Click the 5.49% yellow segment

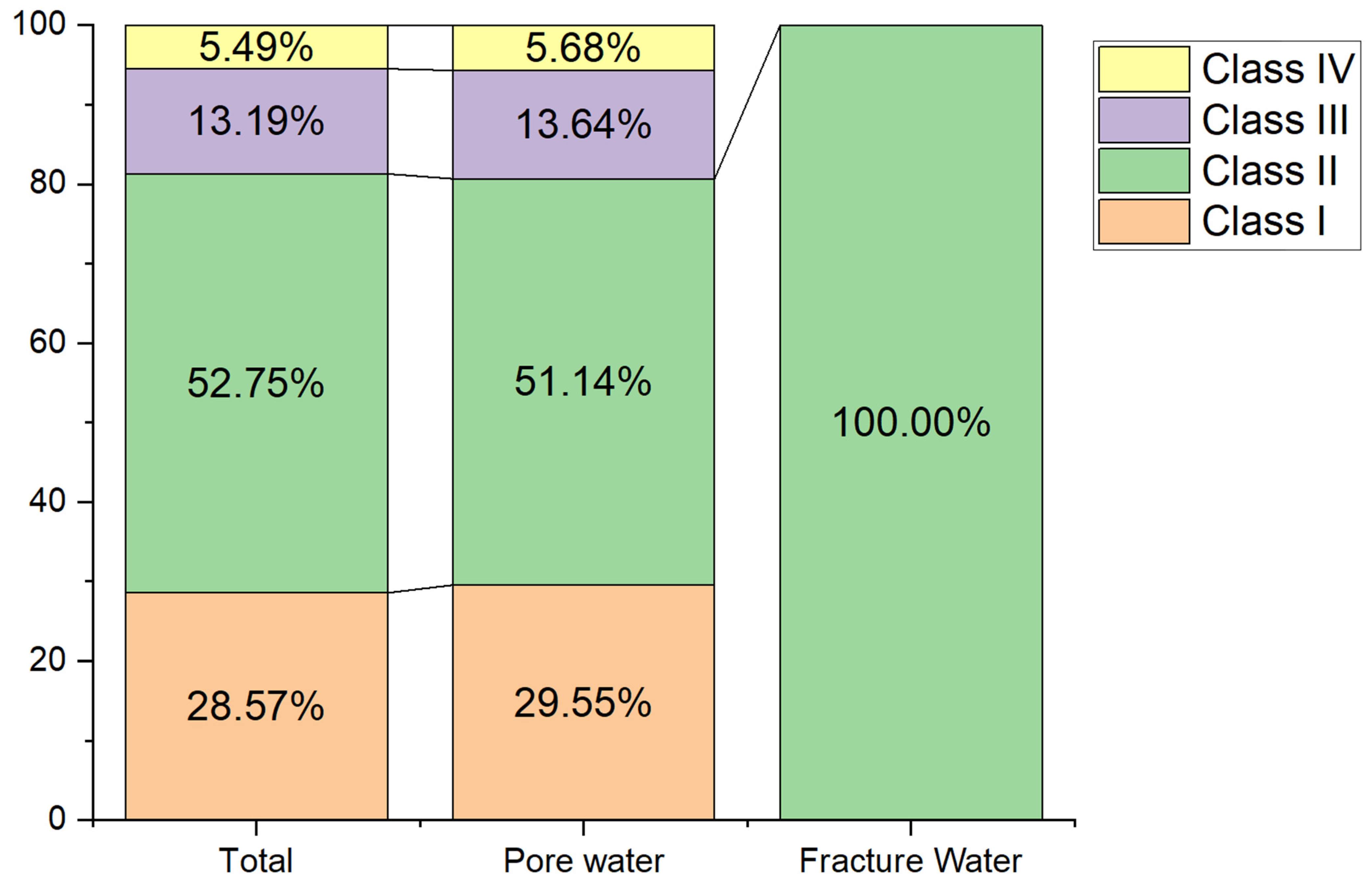[x=257, y=47]
